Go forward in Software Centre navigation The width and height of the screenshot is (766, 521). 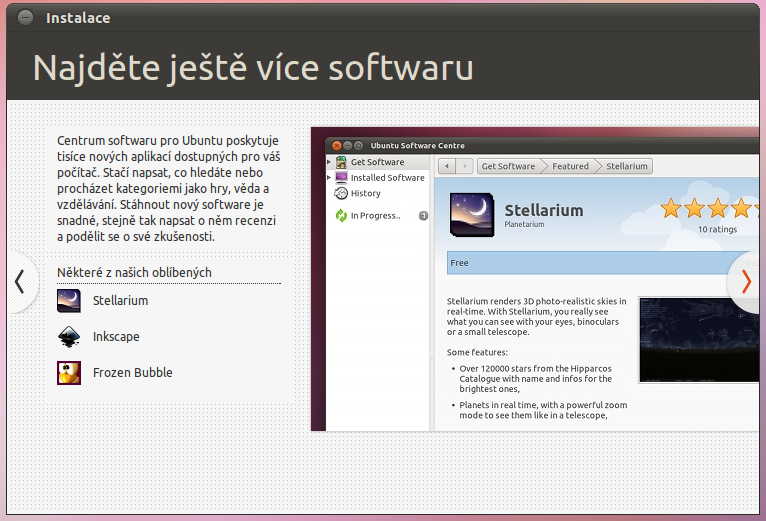[x=465, y=166]
